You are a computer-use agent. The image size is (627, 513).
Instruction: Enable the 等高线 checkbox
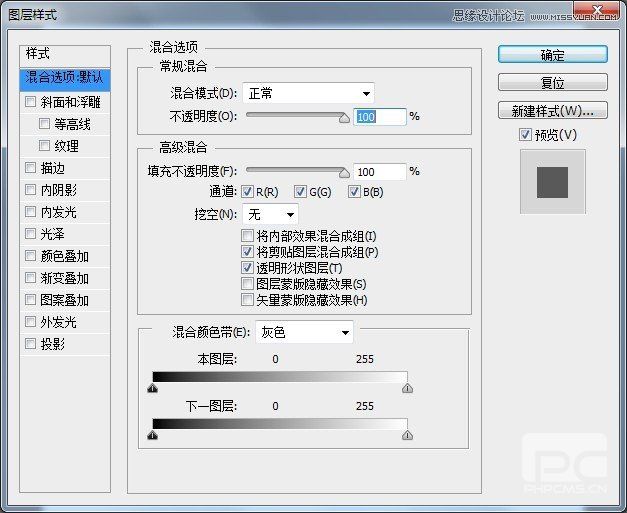(44, 124)
